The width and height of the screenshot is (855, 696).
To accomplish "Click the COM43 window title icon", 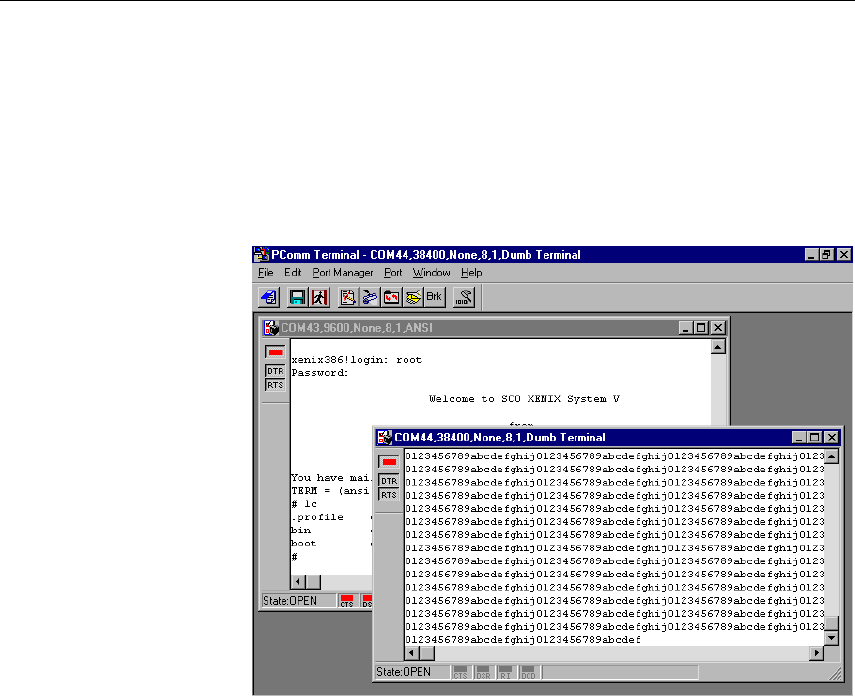I will 271,328.
